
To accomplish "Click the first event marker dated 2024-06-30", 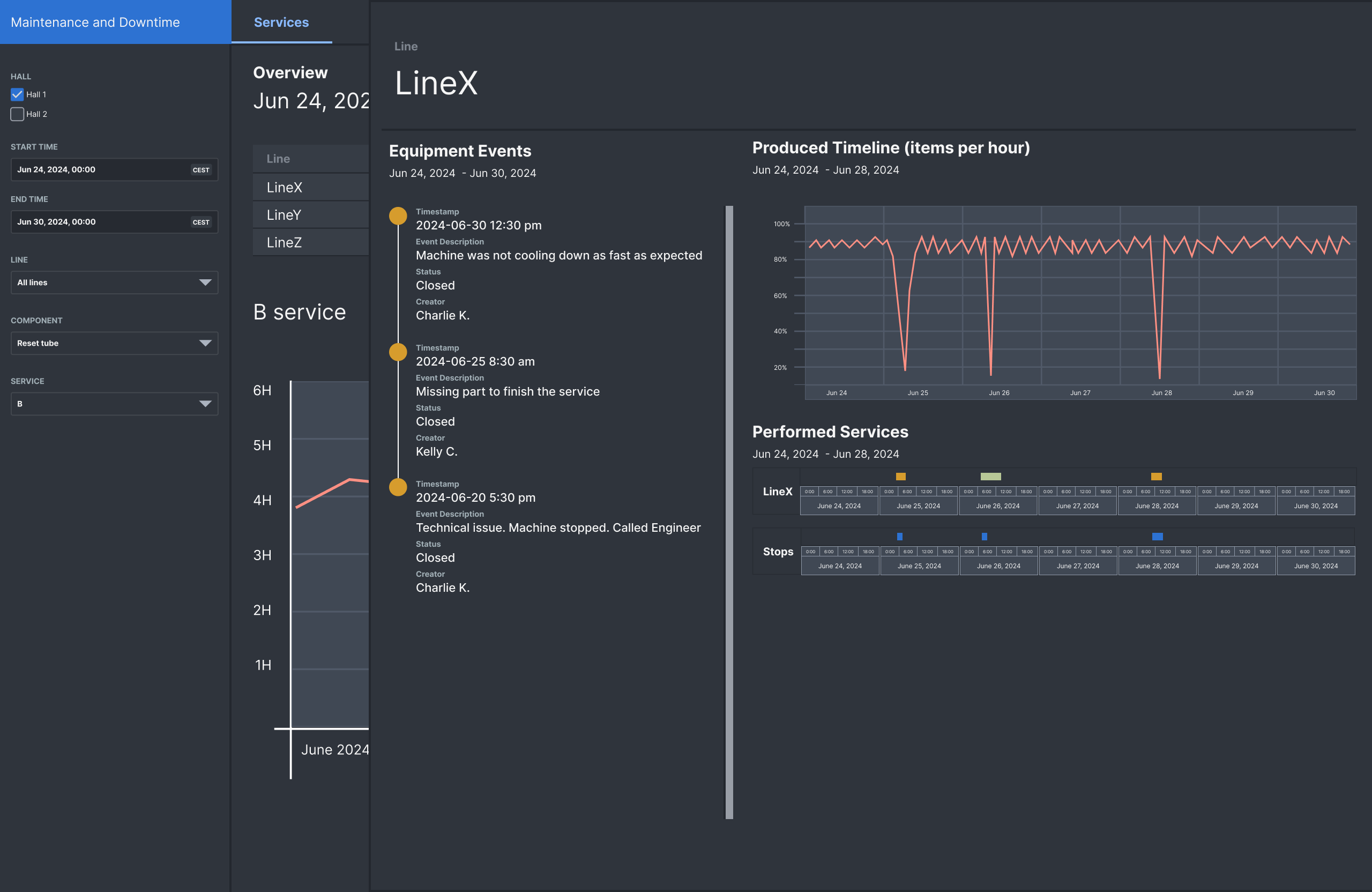I will pyautogui.click(x=398, y=215).
